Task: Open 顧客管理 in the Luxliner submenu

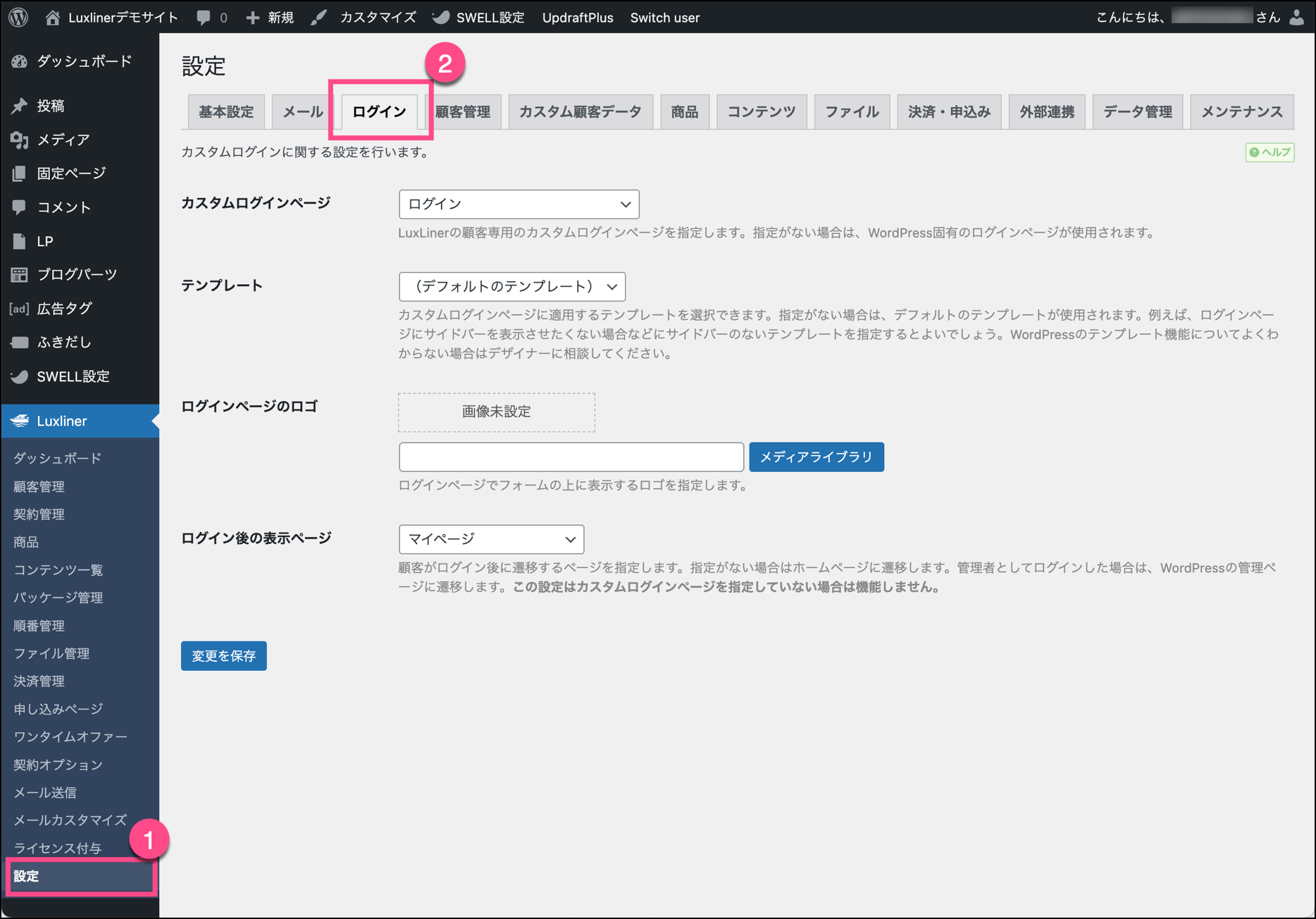Action: click(39, 487)
